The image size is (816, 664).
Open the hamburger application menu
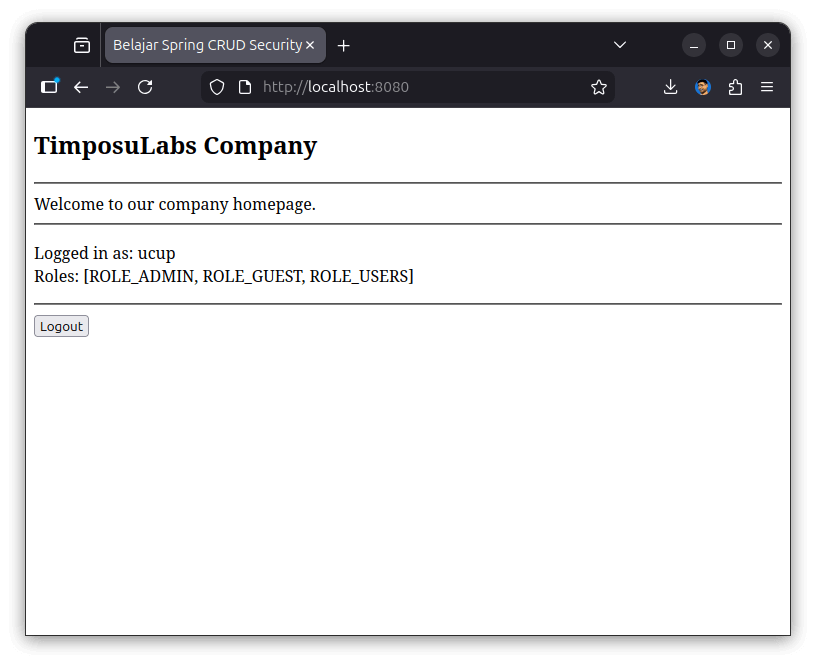pyautogui.click(x=767, y=87)
